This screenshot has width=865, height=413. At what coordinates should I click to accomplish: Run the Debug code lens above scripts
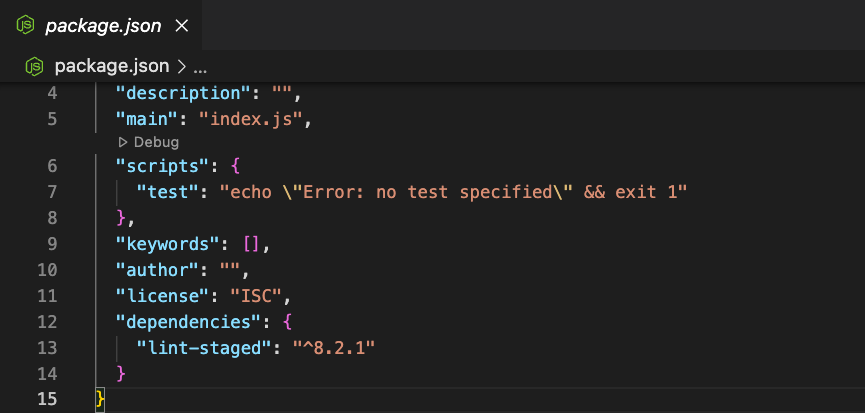(x=148, y=142)
